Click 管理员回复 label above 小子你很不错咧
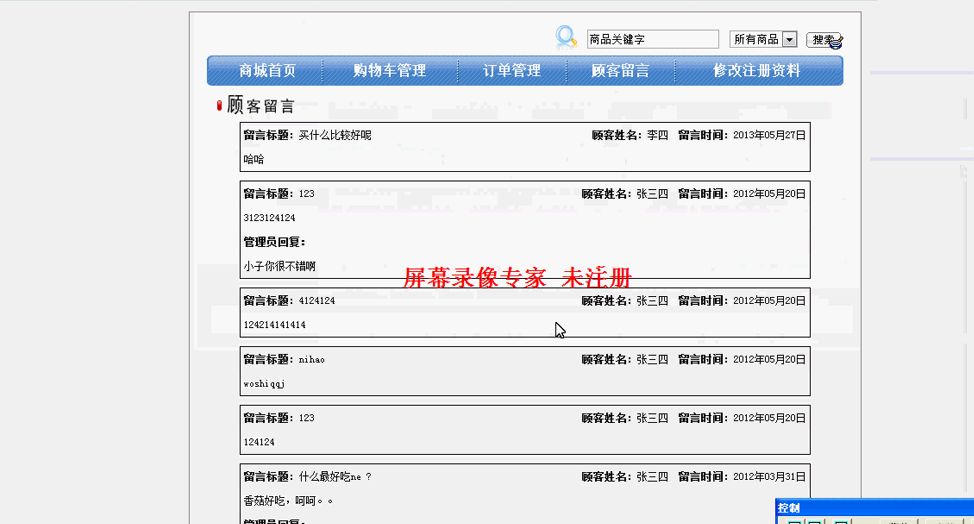This screenshot has height=524, width=974. click(274, 242)
